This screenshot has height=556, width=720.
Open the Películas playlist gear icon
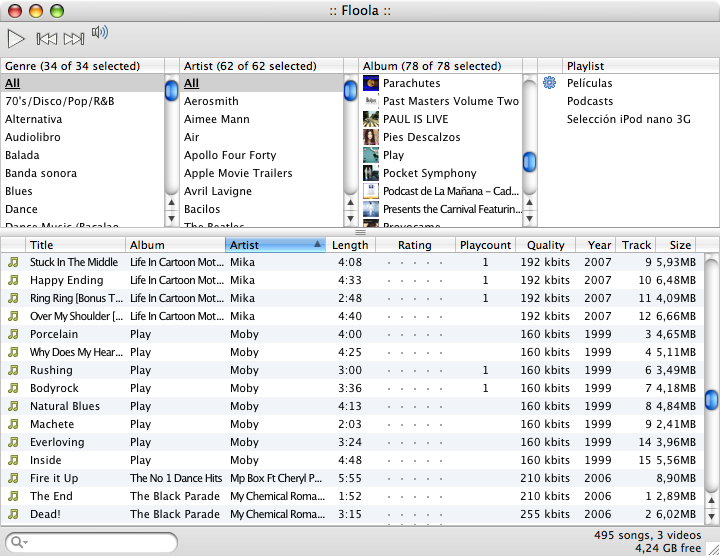coord(549,83)
